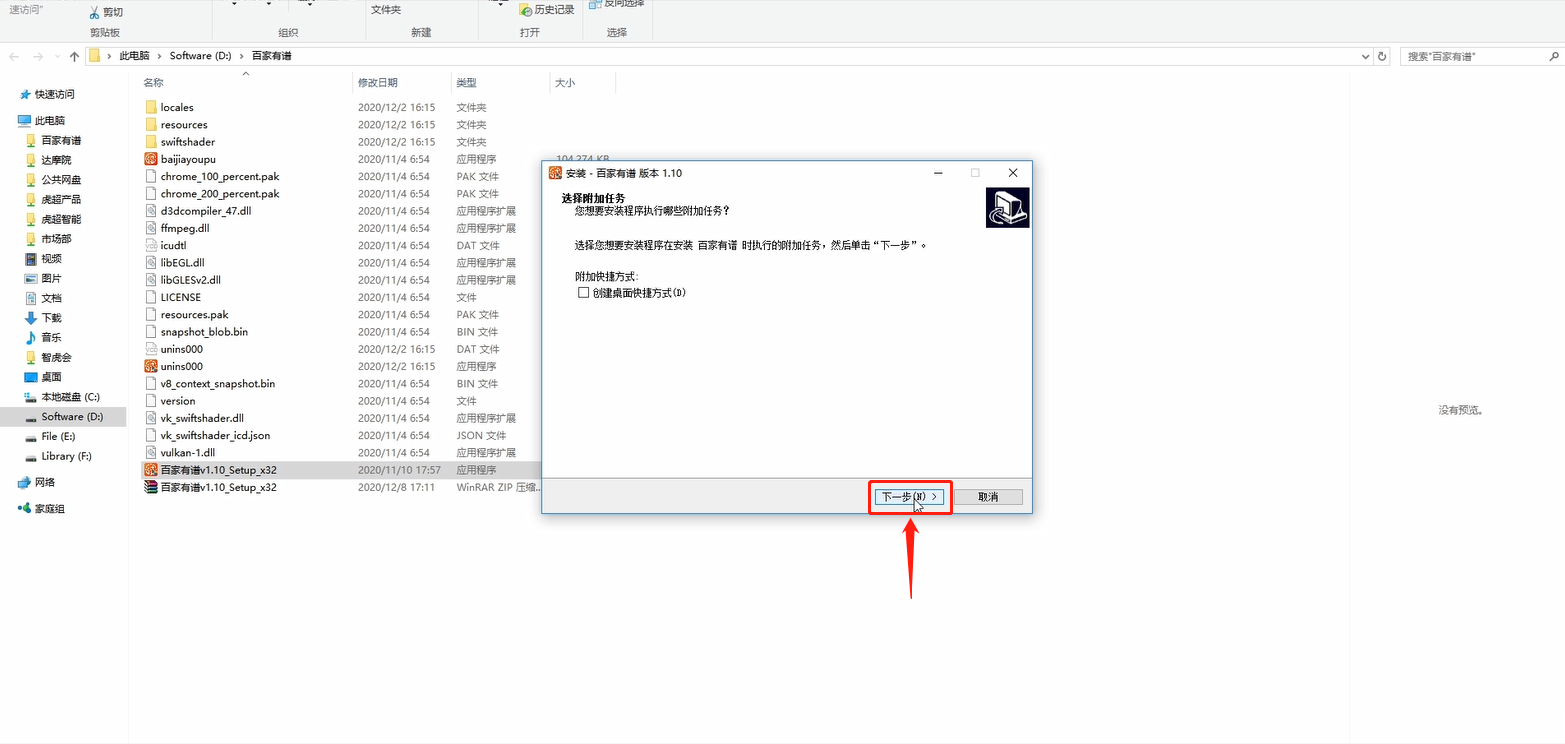Select 文档 in navigation pane
1565x744 pixels.
pos(51,298)
